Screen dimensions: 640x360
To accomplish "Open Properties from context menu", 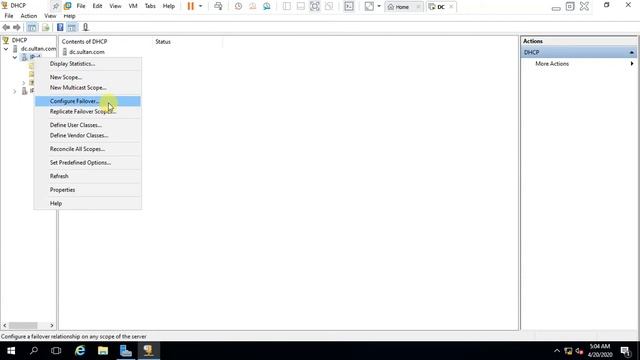I will (x=88, y=190).
